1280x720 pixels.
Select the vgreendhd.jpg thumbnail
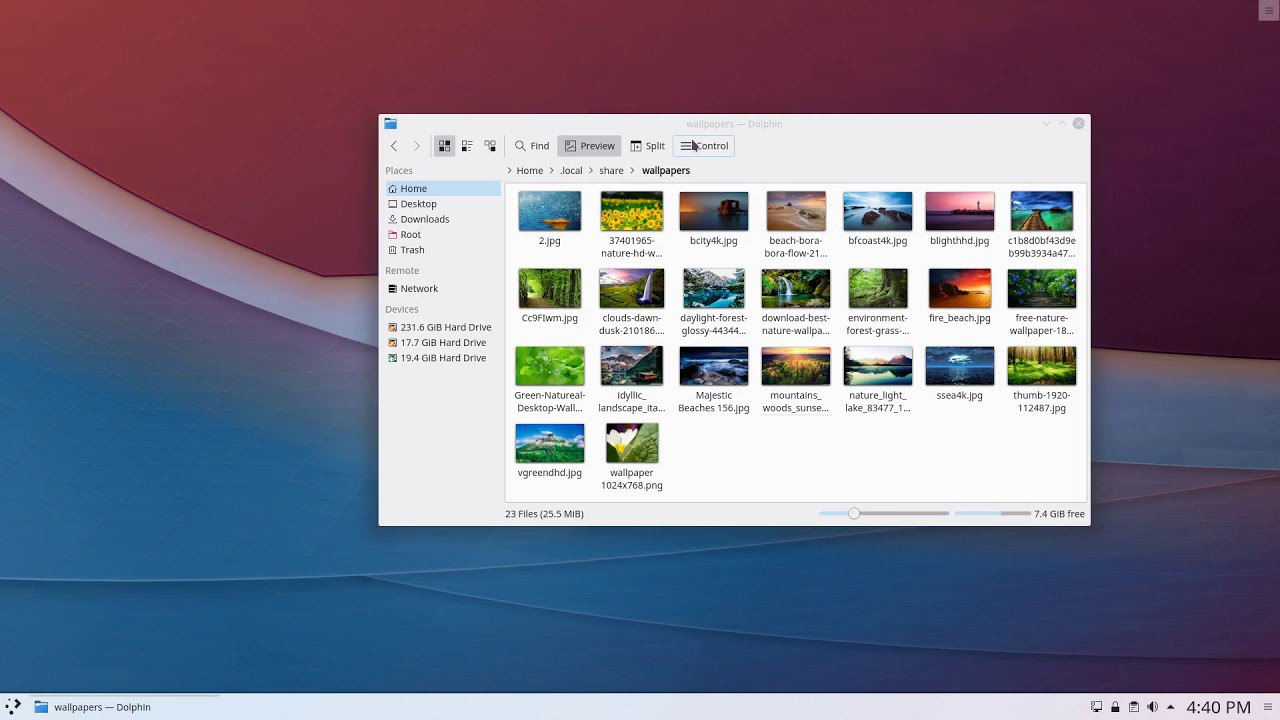(550, 443)
